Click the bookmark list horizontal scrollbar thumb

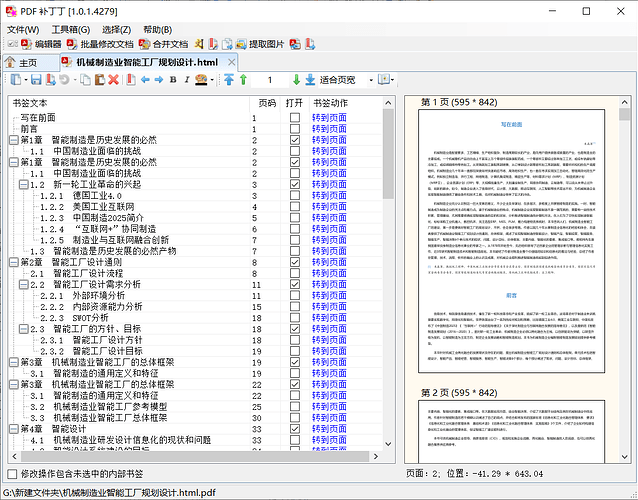(194, 456)
